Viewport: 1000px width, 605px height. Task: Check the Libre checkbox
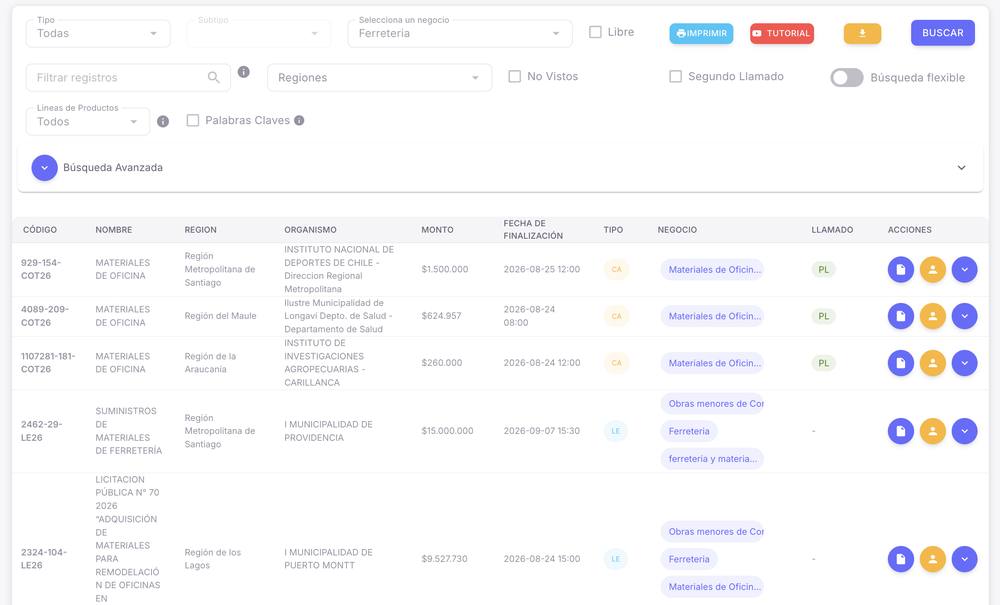click(595, 32)
